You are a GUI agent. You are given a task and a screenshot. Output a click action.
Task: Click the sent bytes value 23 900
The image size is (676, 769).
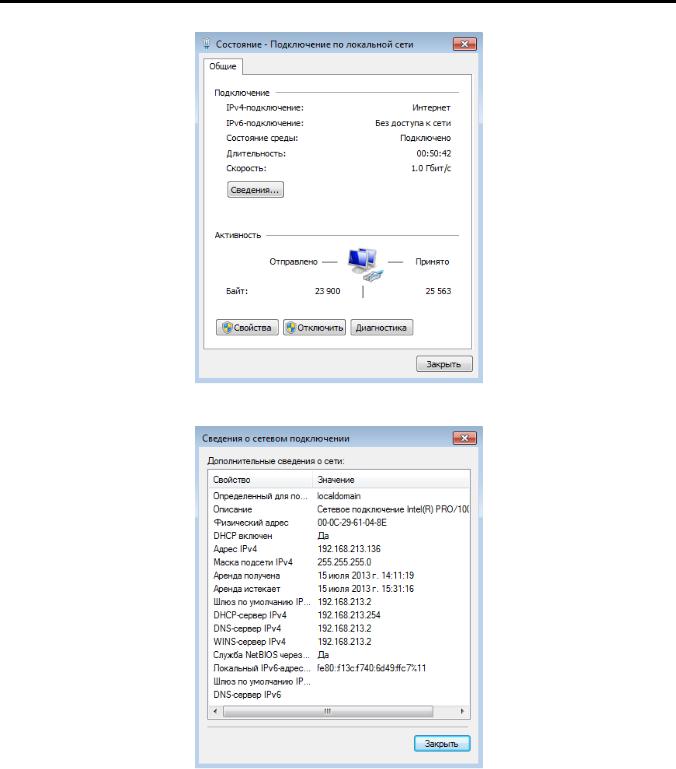(x=327, y=291)
